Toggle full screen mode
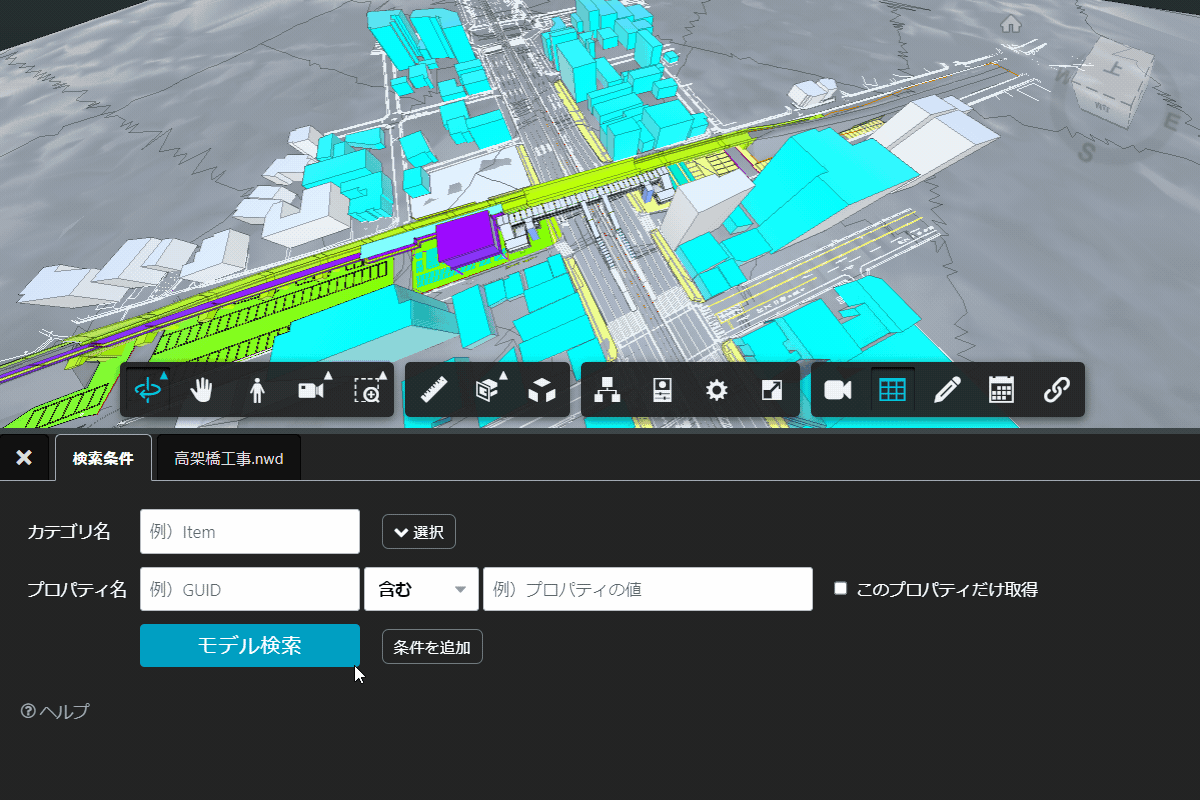The height and width of the screenshot is (800, 1200). [771, 390]
